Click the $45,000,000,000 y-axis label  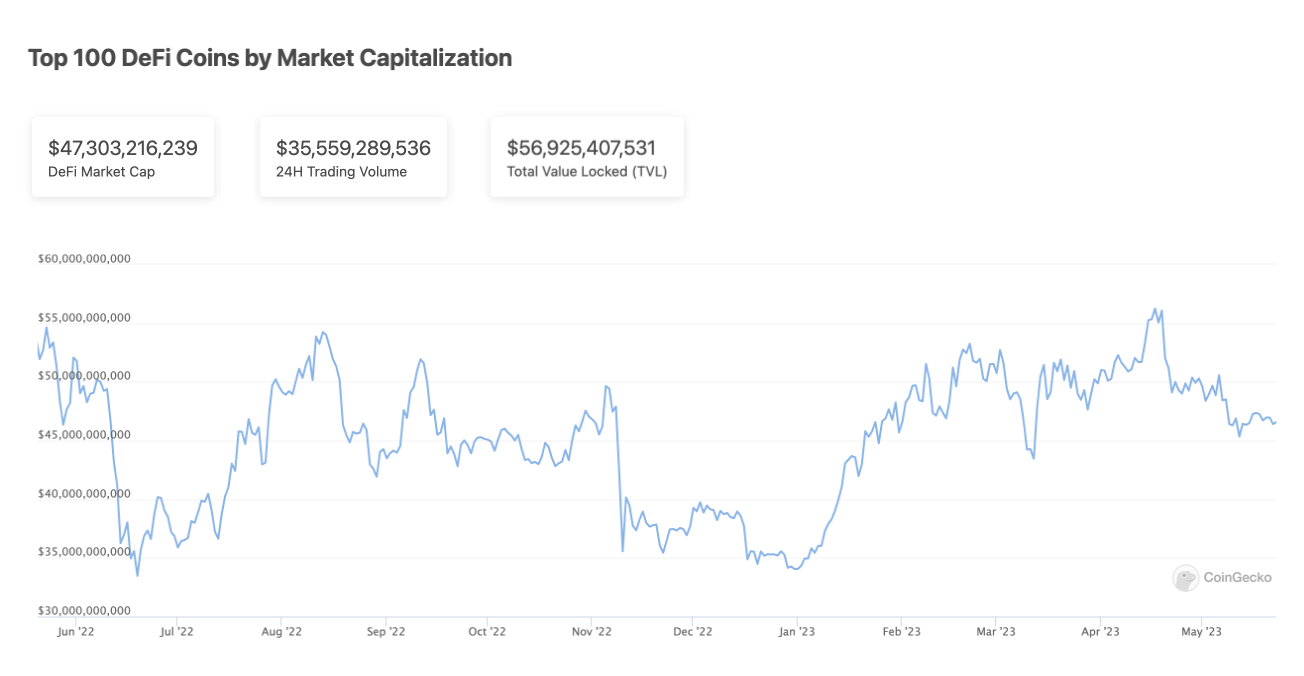click(84, 435)
